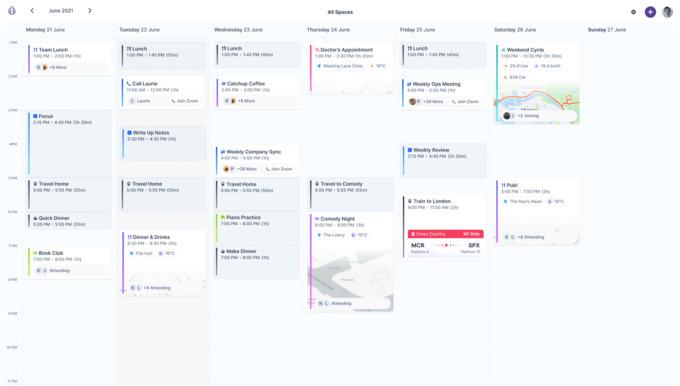Open Weekend Cycle event
This screenshot has height=386, width=680.
[538, 83]
